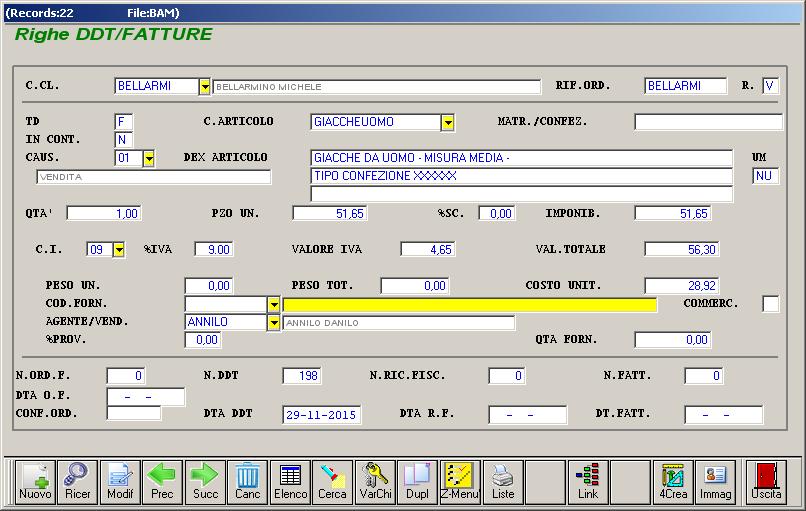Click the N.FATT. invoice number field

tap(704, 376)
